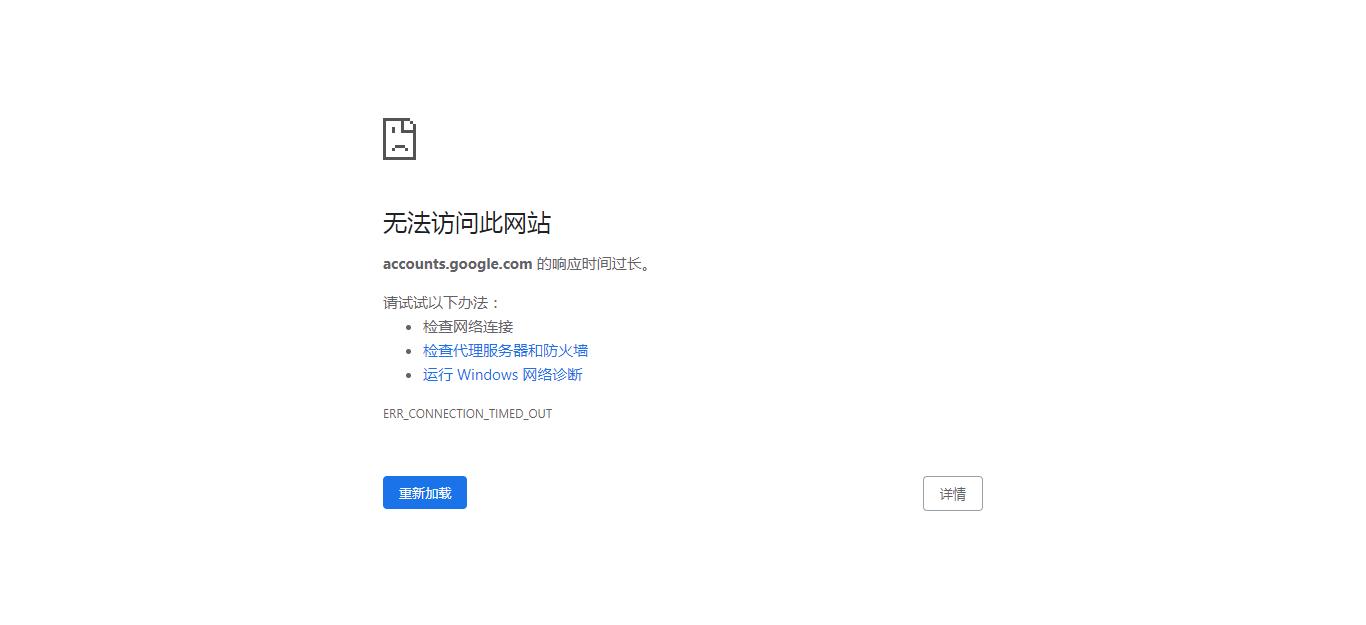Click the blank area between 重新加载 and 详情
1366x625 pixels.
click(695, 494)
